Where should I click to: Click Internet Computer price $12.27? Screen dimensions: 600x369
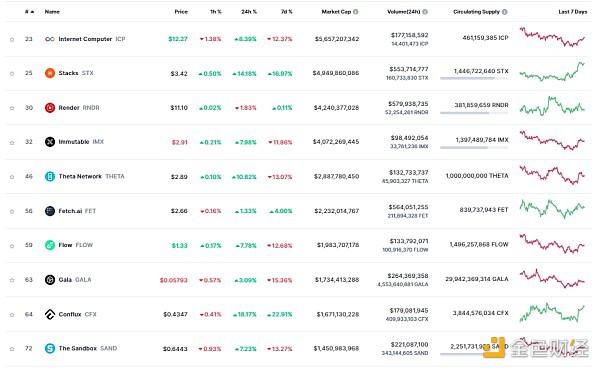(178, 39)
